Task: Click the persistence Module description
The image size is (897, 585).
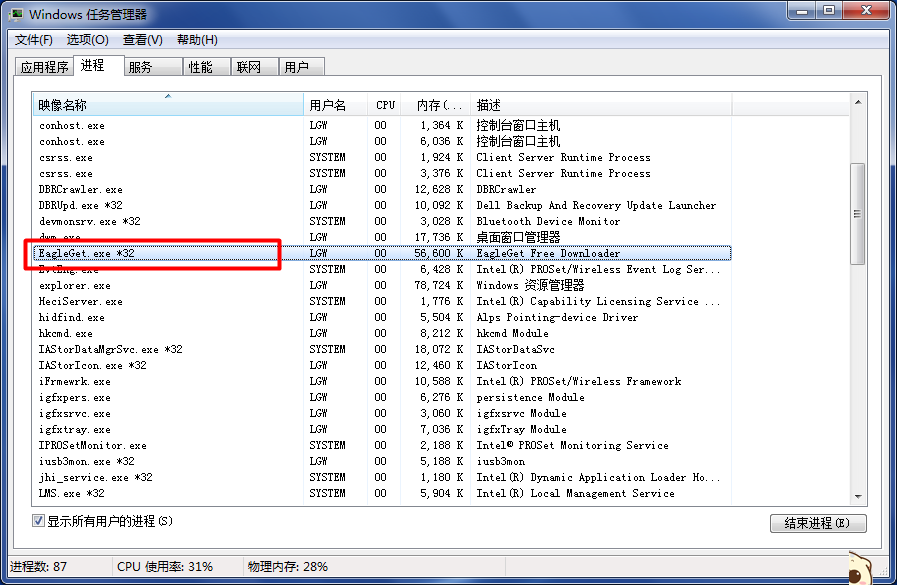Action: tap(530, 397)
